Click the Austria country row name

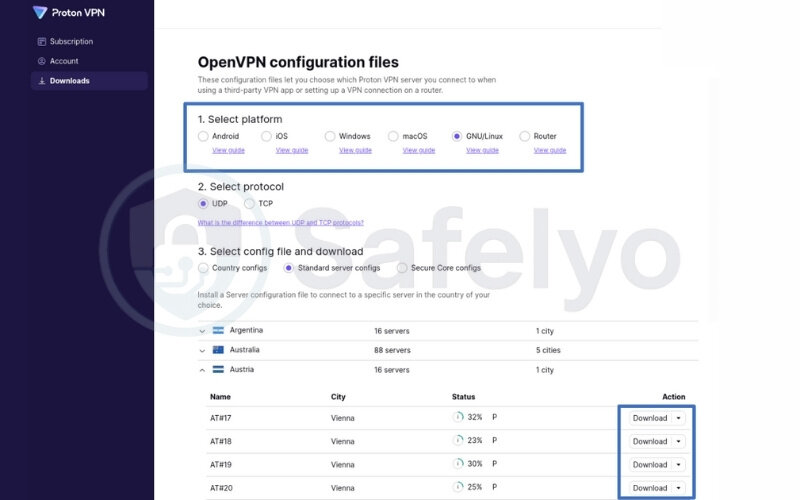point(241,369)
